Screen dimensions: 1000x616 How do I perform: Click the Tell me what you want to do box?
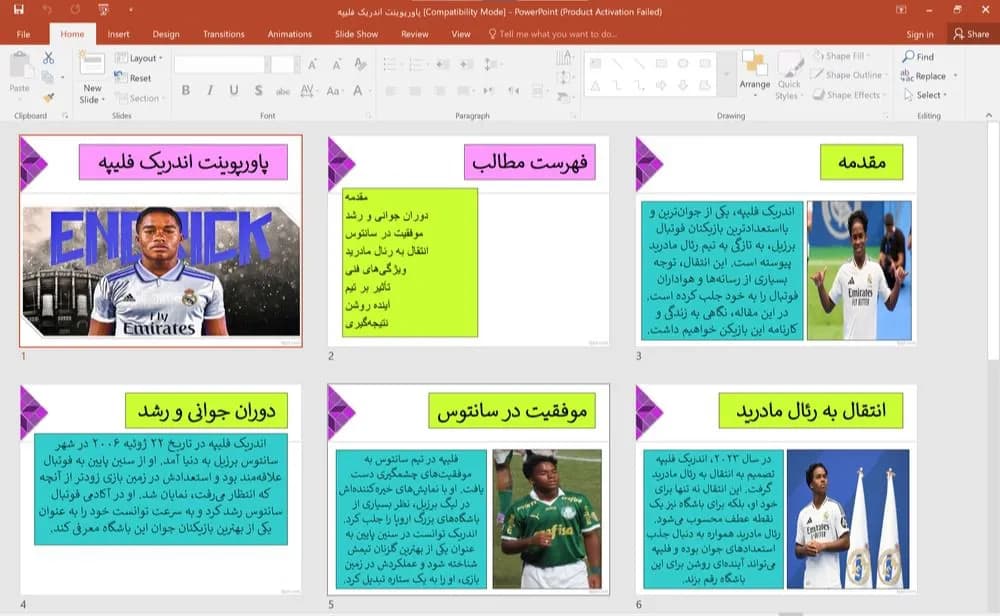pyautogui.click(x=553, y=34)
